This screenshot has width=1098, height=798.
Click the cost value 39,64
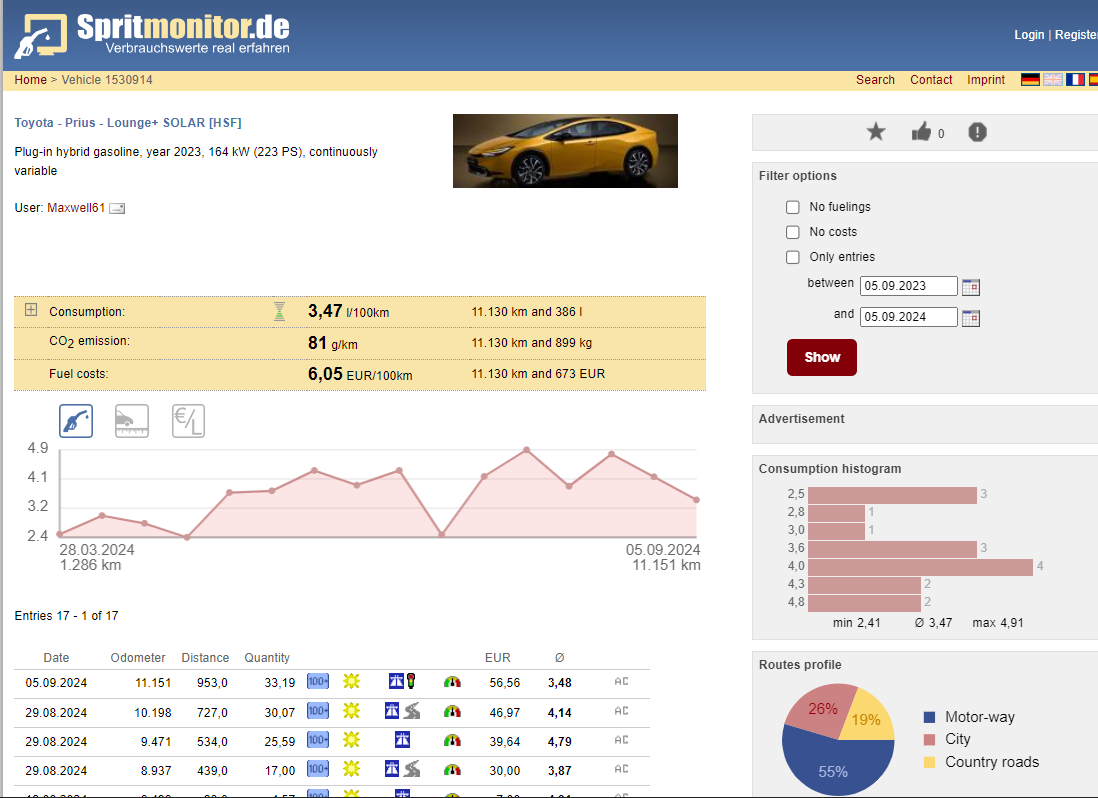pyautogui.click(x=505, y=741)
